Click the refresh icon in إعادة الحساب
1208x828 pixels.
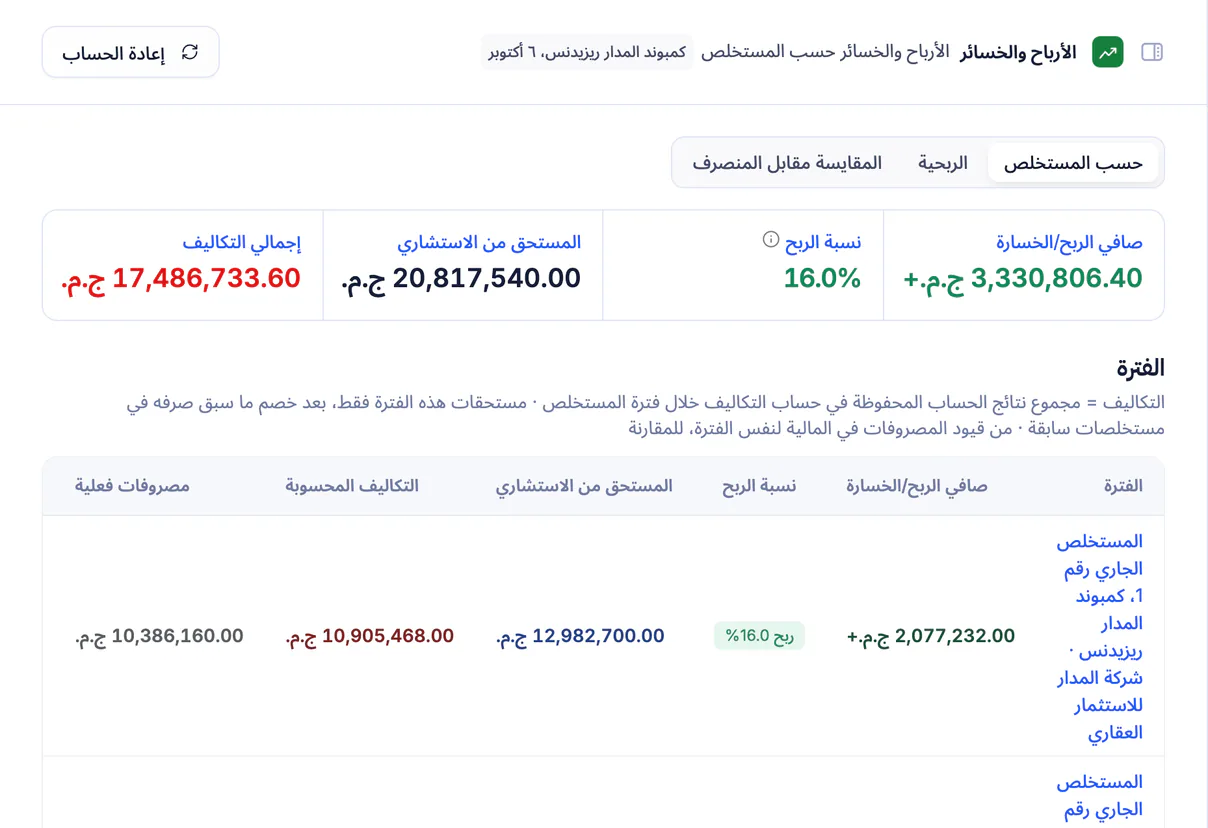pyautogui.click(x=190, y=52)
